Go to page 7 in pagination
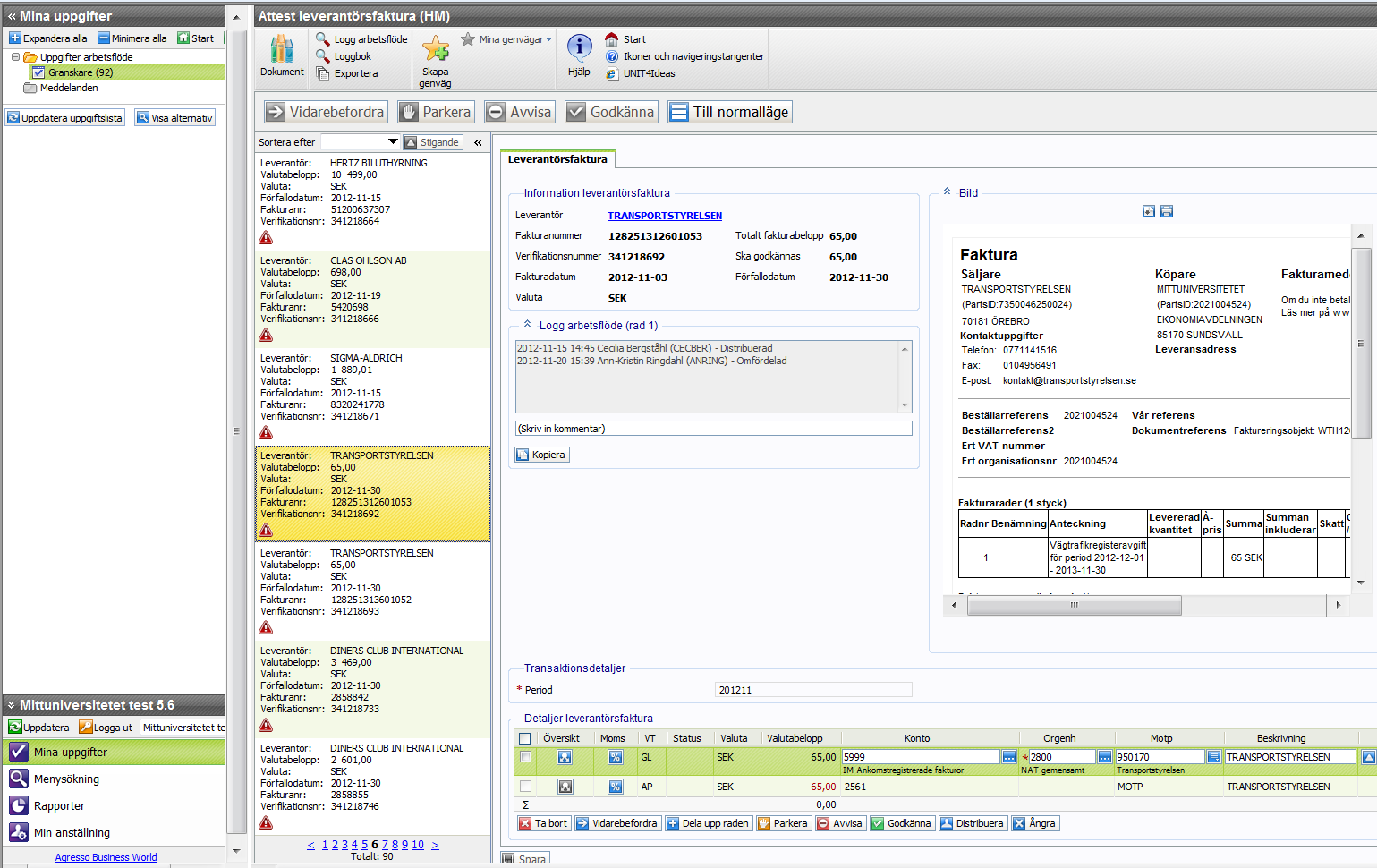Image resolution: width=1377 pixels, height=868 pixels. tap(385, 845)
